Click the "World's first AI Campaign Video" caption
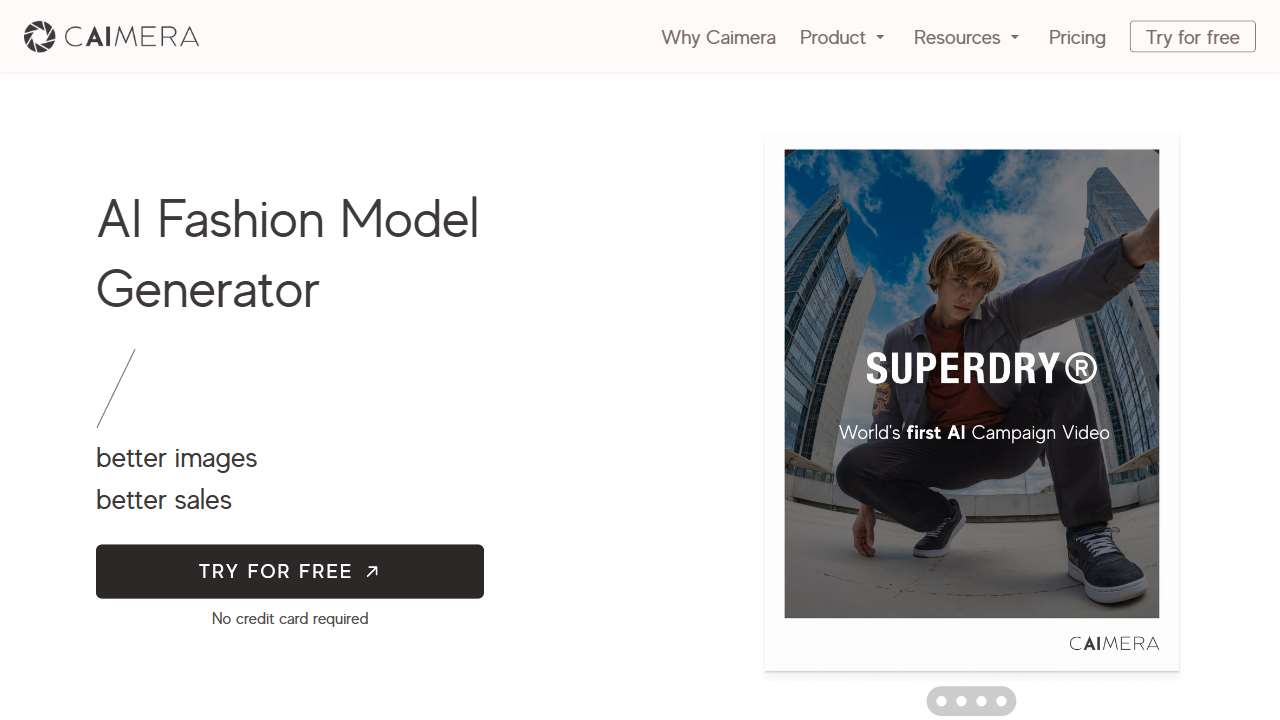The height and width of the screenshot is (720, 1280). point(974,433)
